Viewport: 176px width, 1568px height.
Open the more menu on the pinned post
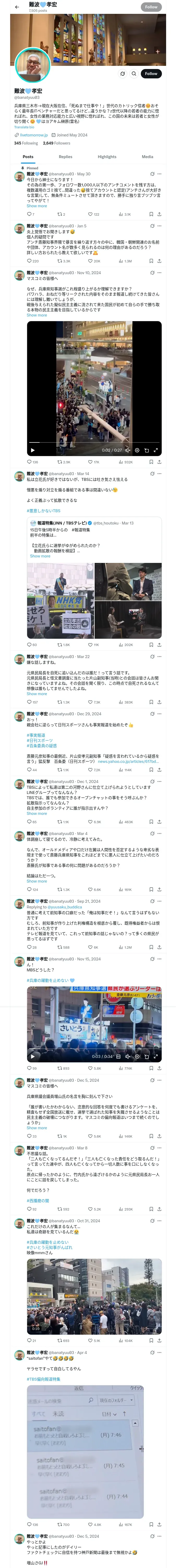coord(160,174)
